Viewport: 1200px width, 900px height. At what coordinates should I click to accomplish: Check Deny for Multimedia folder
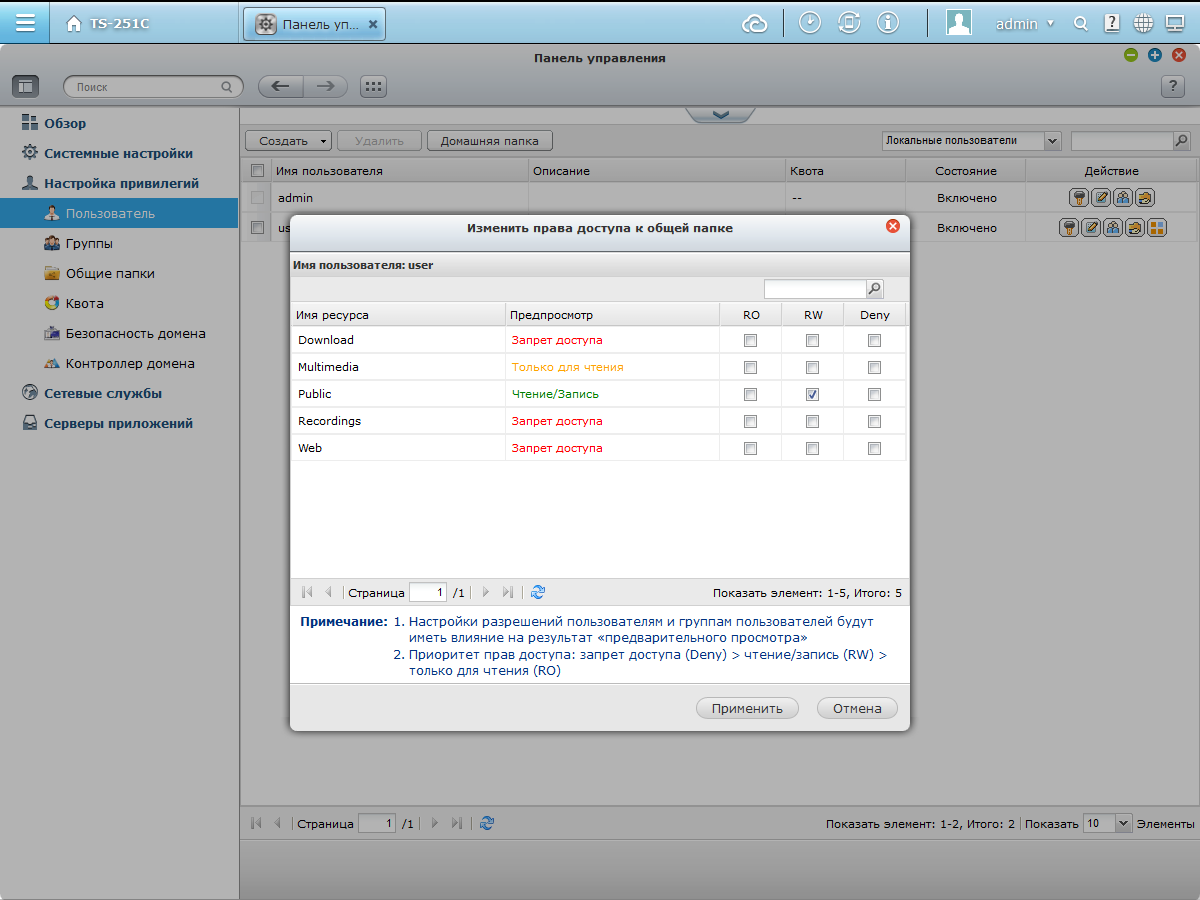pyautogui.click(x=875, y=367)
